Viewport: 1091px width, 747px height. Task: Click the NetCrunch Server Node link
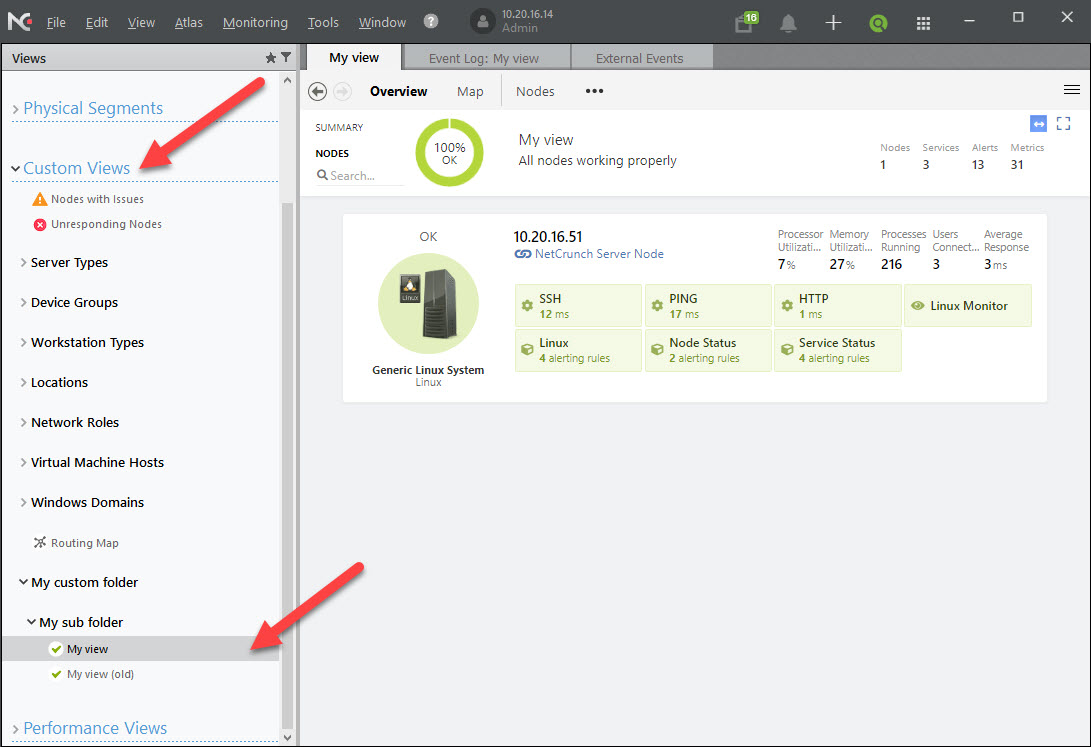[598, 254]
